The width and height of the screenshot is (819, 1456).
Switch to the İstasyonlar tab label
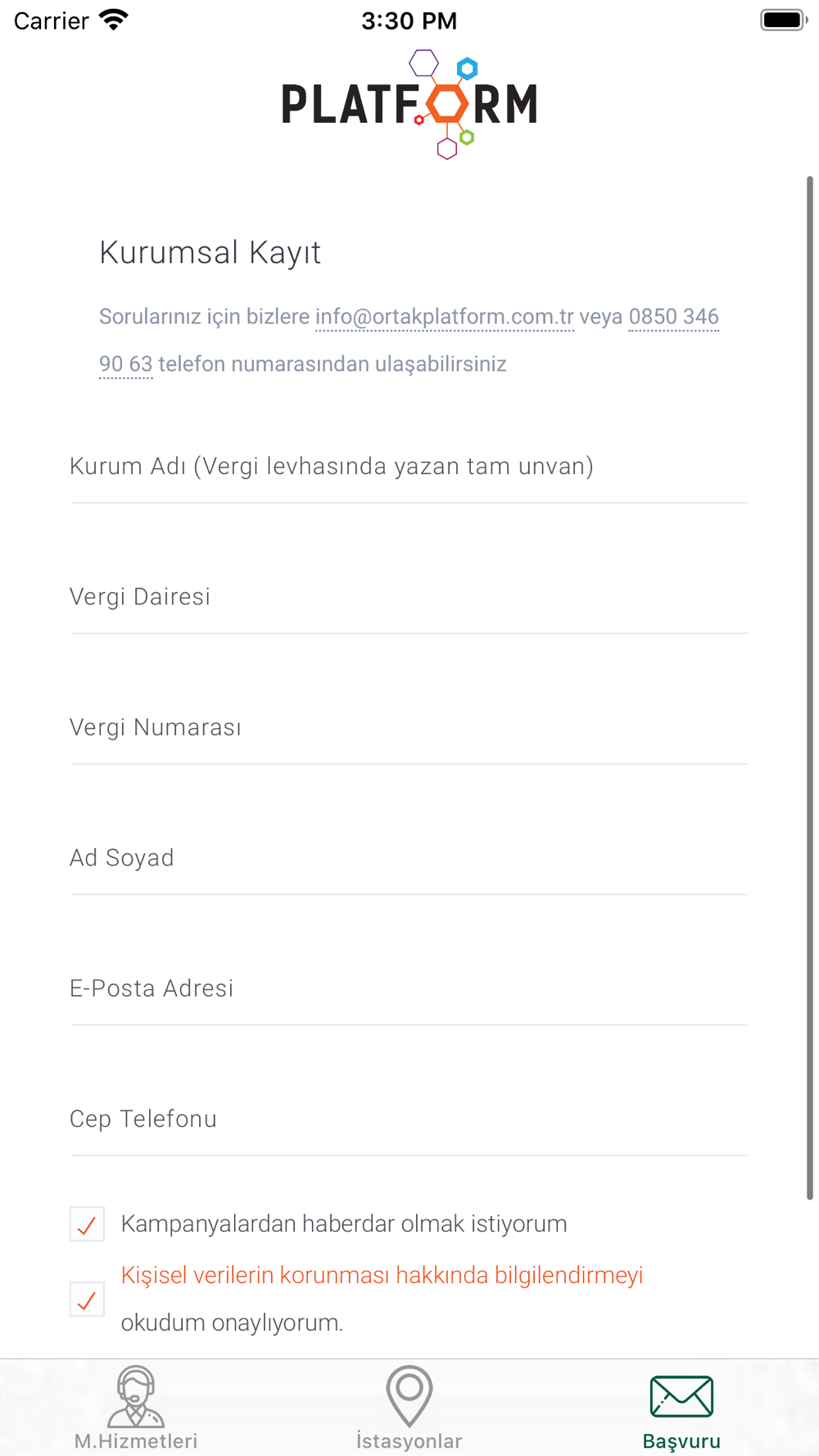coord(409,1441)
